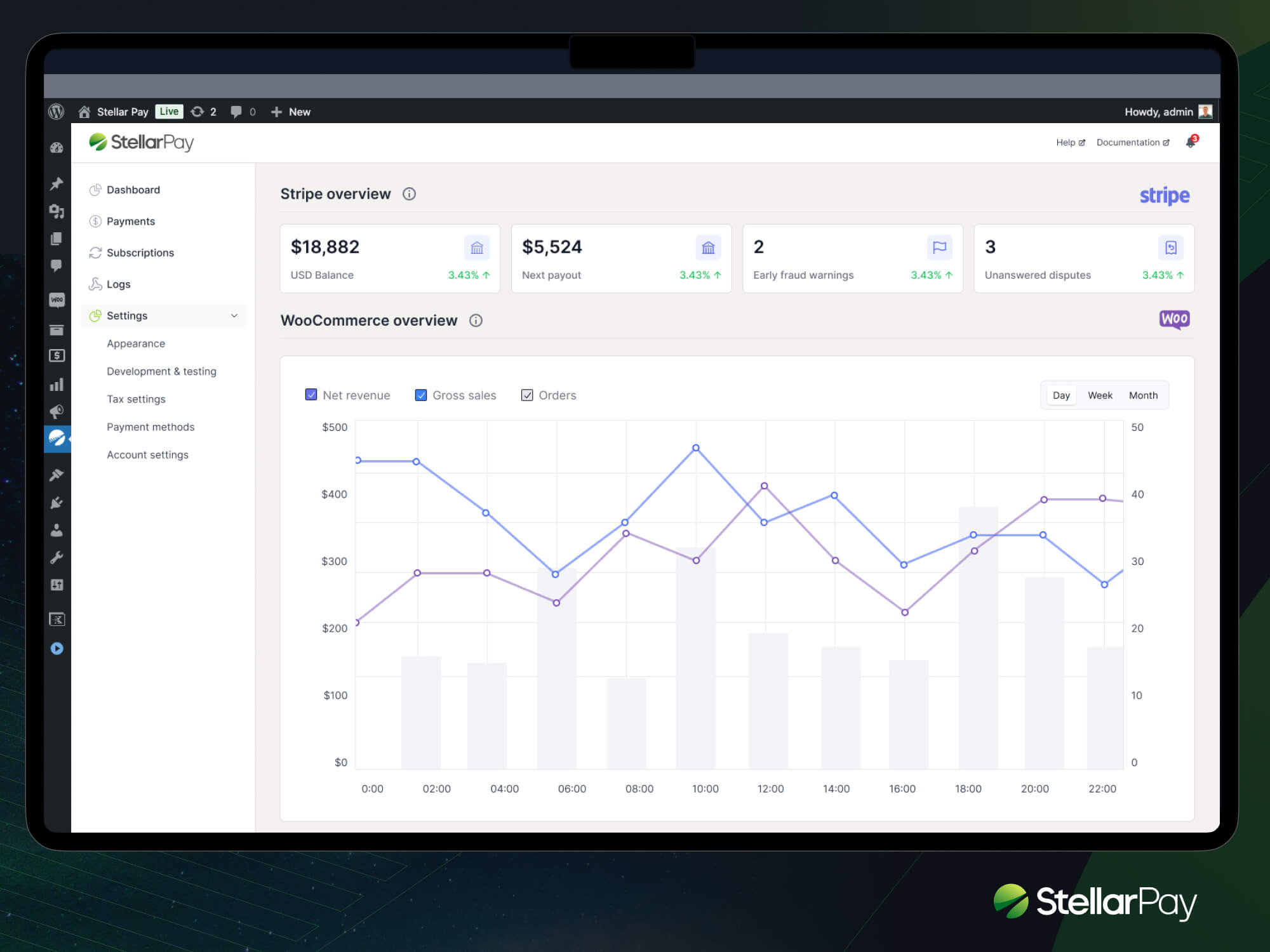
Task: Open notifications bell with red badge
Action: click(x=1191, y=142)
